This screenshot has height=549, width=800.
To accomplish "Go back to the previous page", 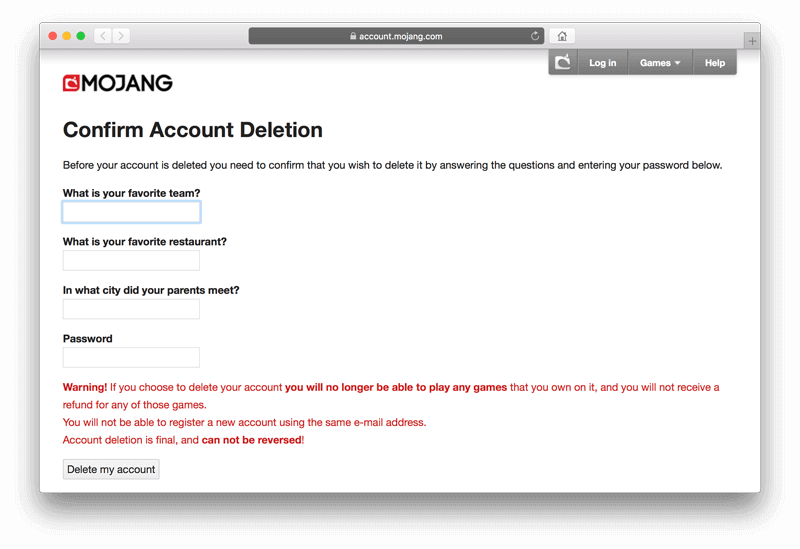I will tap(103, 36).
